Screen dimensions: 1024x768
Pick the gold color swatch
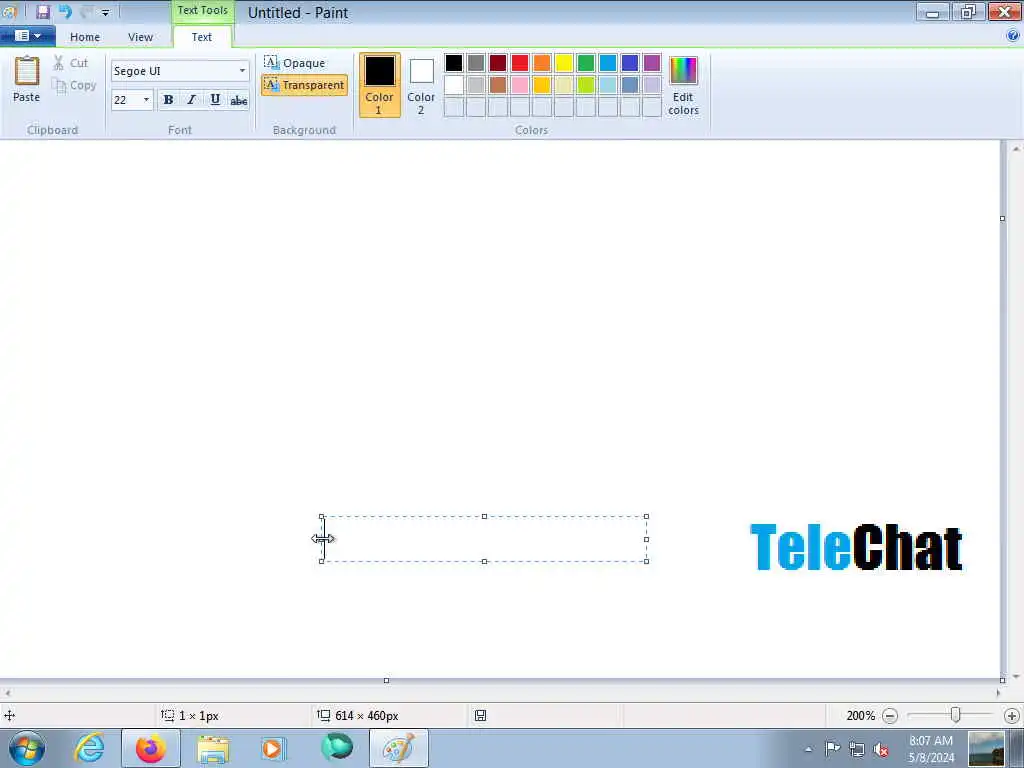(542, 85)
